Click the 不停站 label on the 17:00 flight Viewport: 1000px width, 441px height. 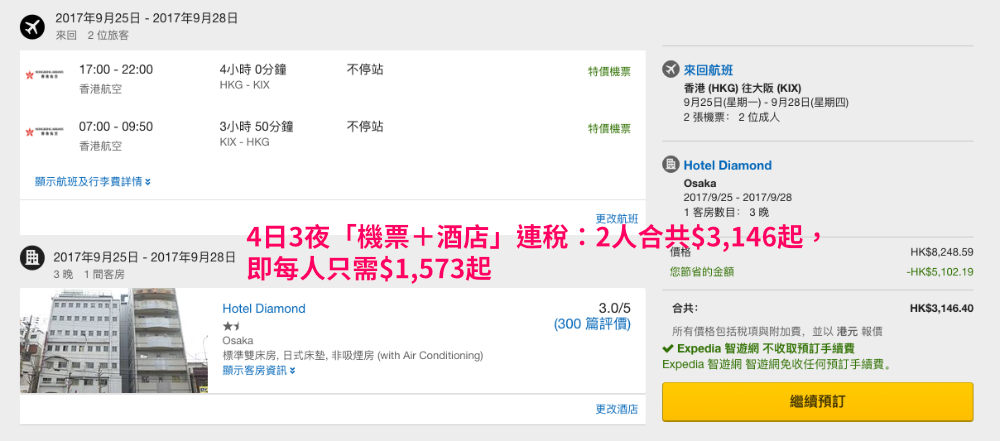coord(365,70)
